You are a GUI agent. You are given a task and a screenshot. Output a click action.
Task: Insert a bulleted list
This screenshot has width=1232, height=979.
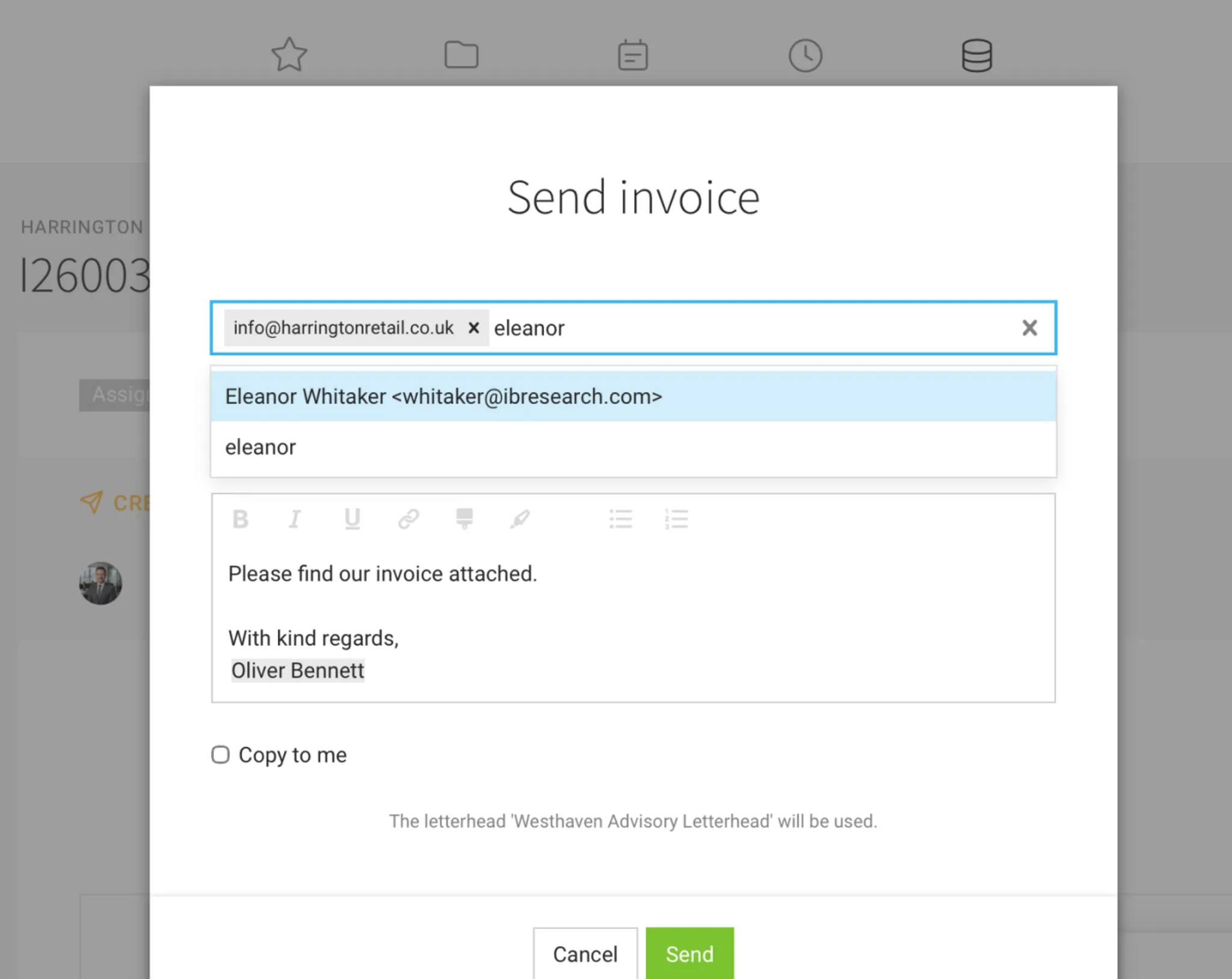[x=621, y=518]
